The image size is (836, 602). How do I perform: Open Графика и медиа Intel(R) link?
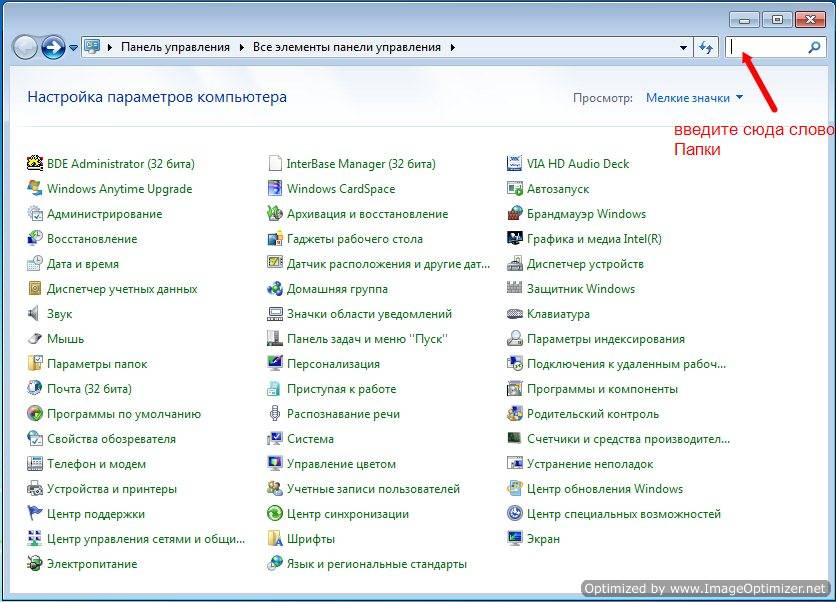(594, 239)
